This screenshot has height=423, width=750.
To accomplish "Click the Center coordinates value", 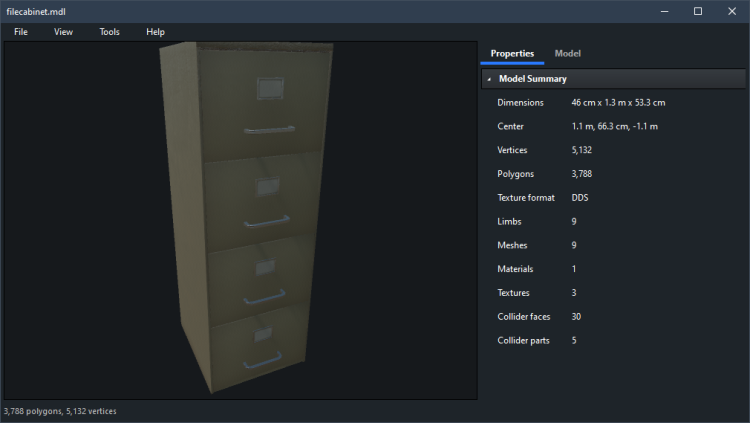I will coord(614,126).
